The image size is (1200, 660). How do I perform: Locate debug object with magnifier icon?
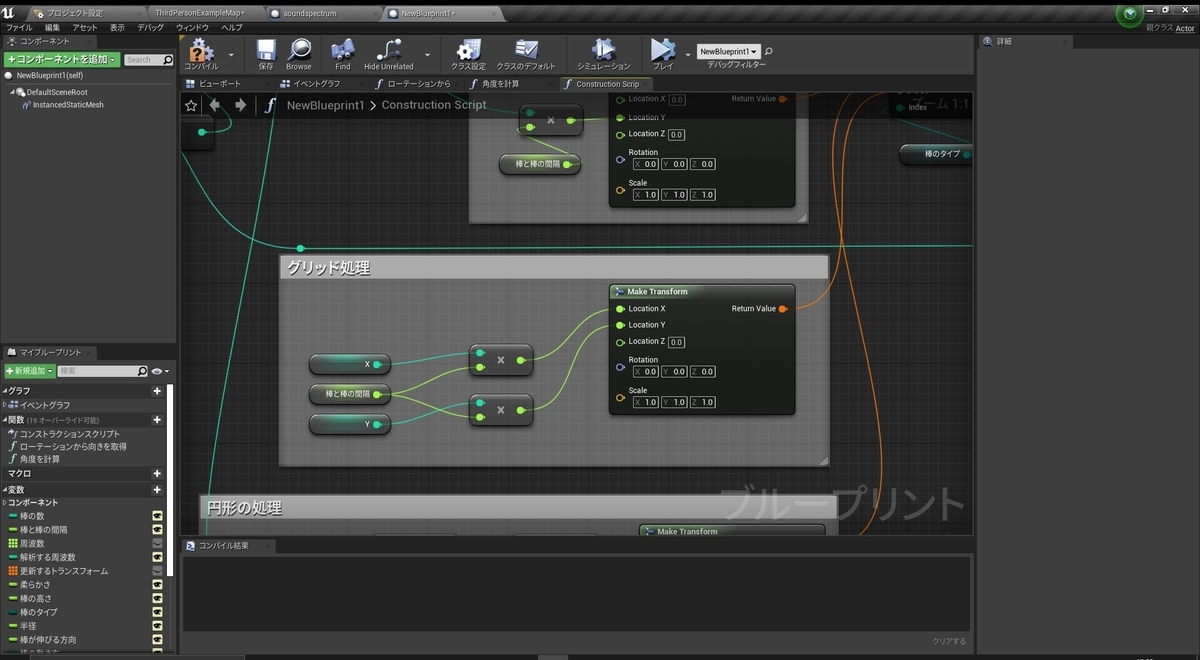pos(768,51)
